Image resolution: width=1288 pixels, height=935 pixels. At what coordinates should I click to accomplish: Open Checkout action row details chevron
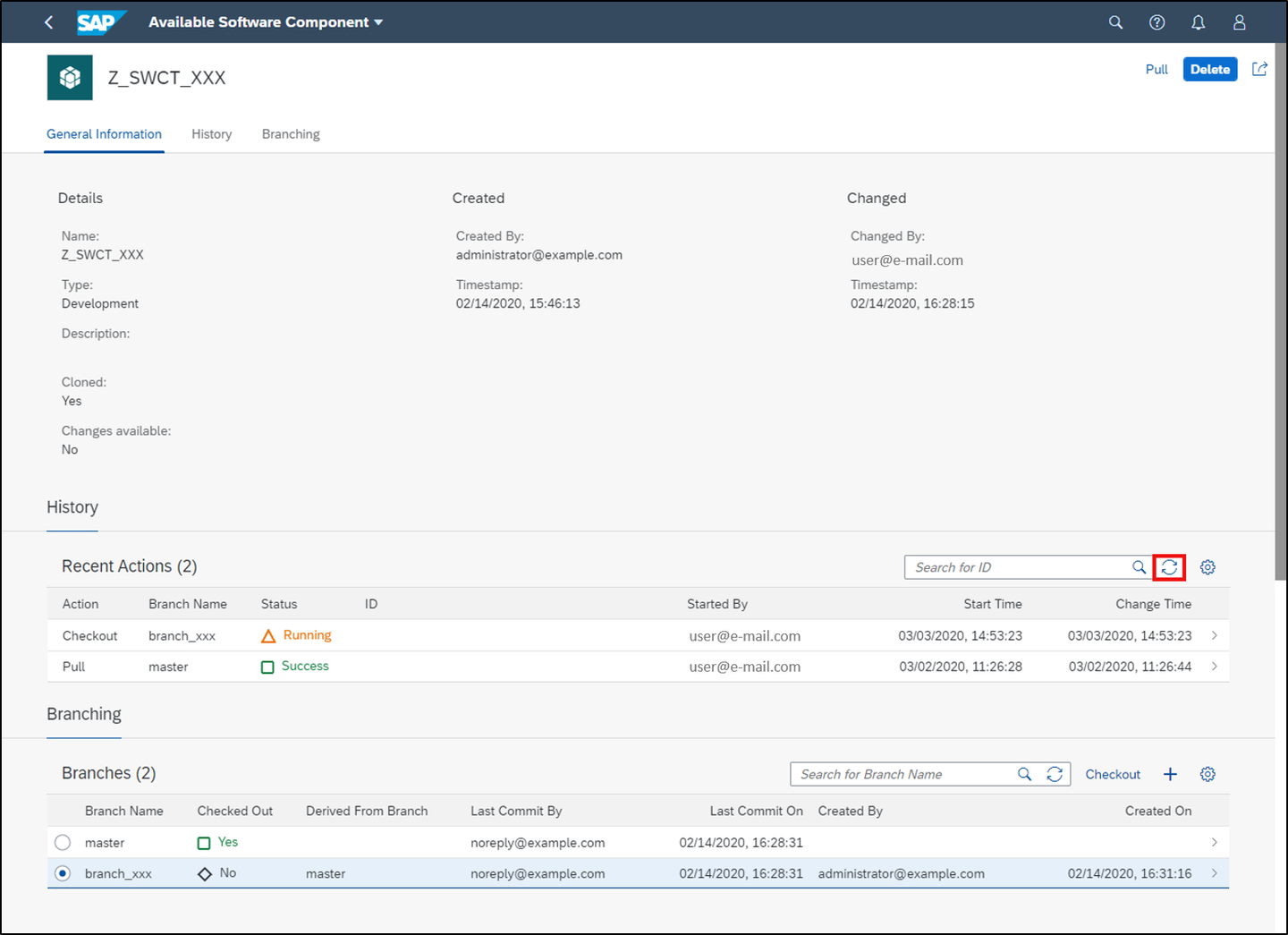pyautogui.click(x=1214, y=635)
